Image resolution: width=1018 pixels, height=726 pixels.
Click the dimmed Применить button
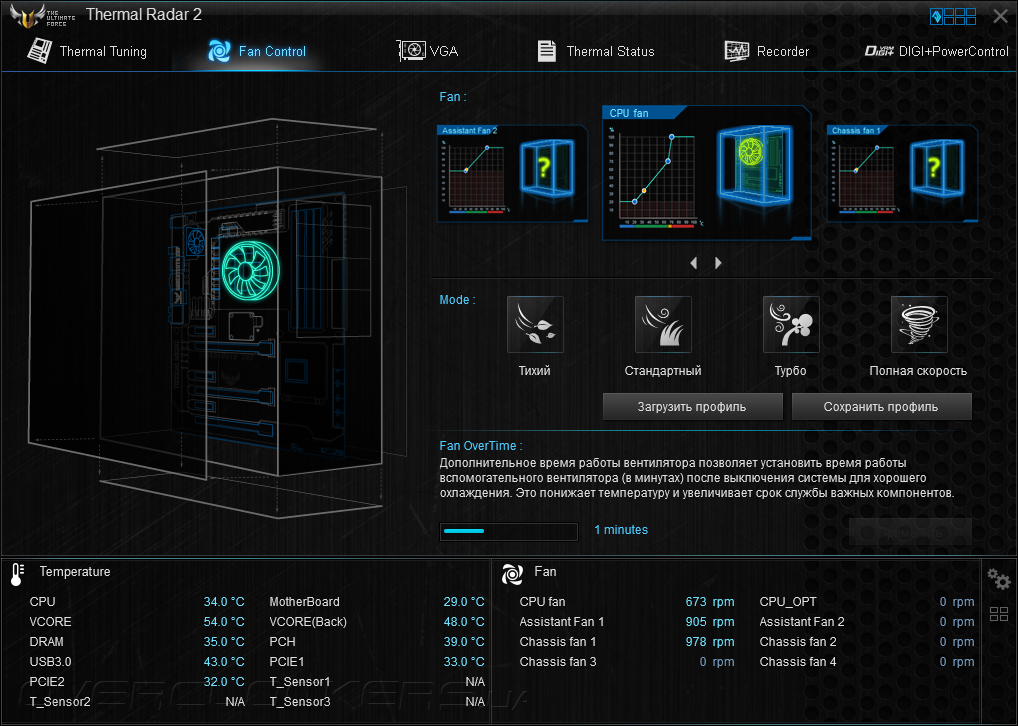pos(910,532)
